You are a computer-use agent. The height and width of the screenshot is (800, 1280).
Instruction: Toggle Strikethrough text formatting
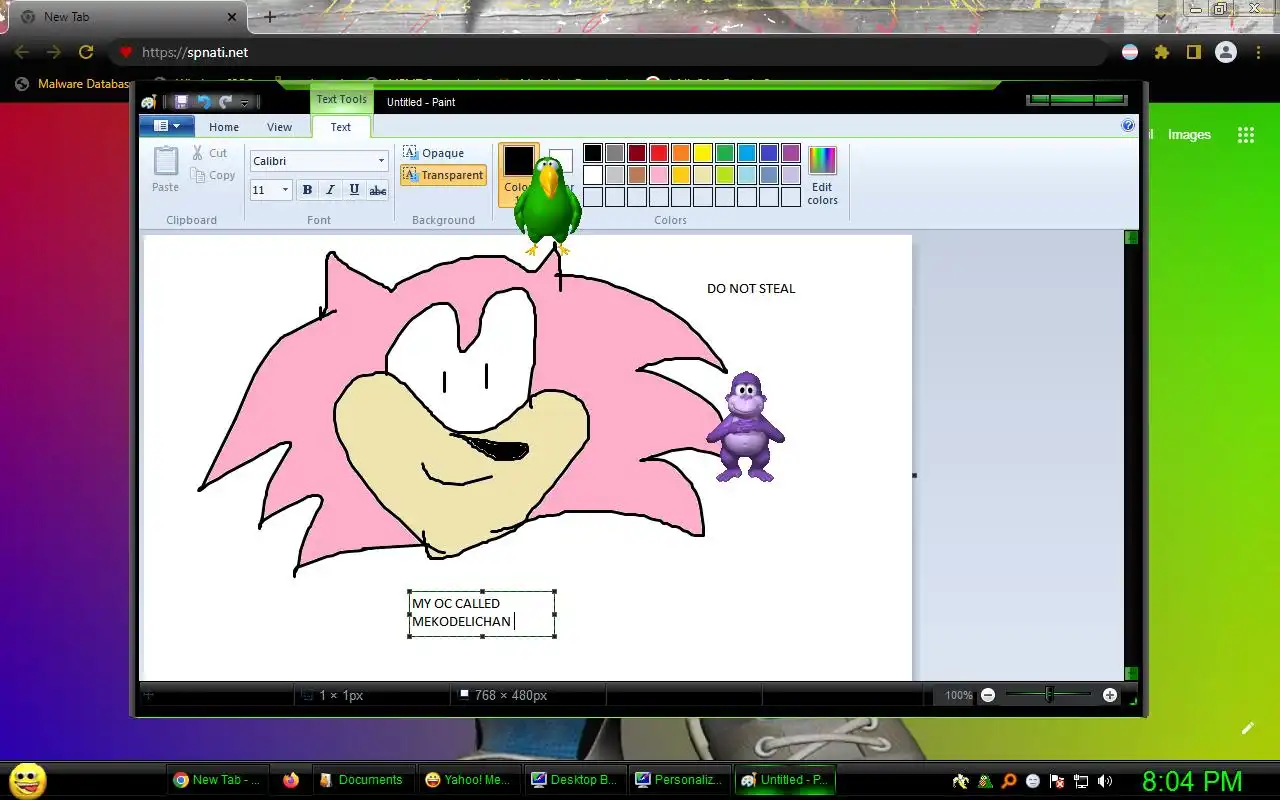coord(377,190)
